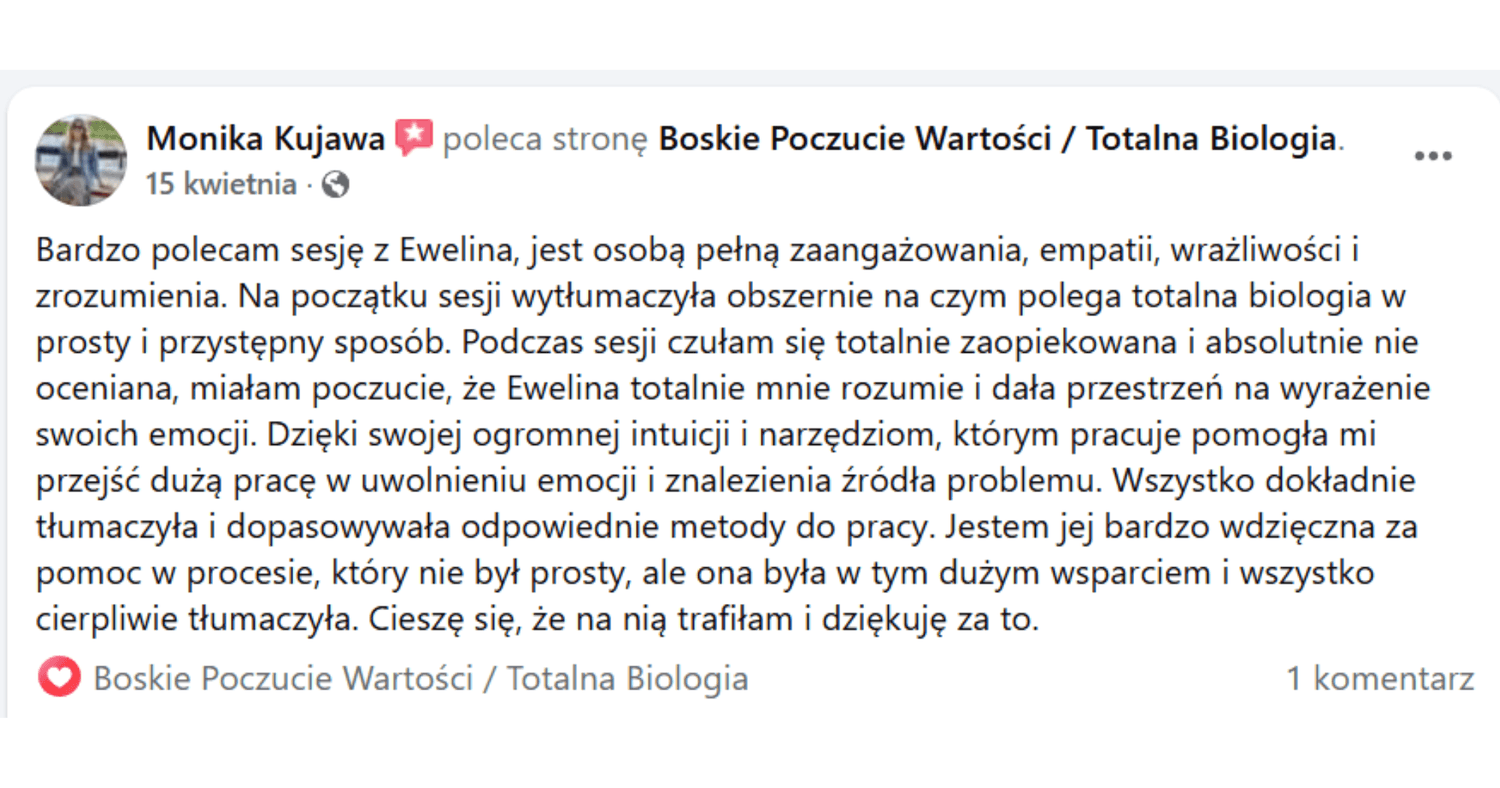Viewport: 1500px width, 788px height.
Task: Click the Monika Kujawa author name
Action: (x=265, y=139)
